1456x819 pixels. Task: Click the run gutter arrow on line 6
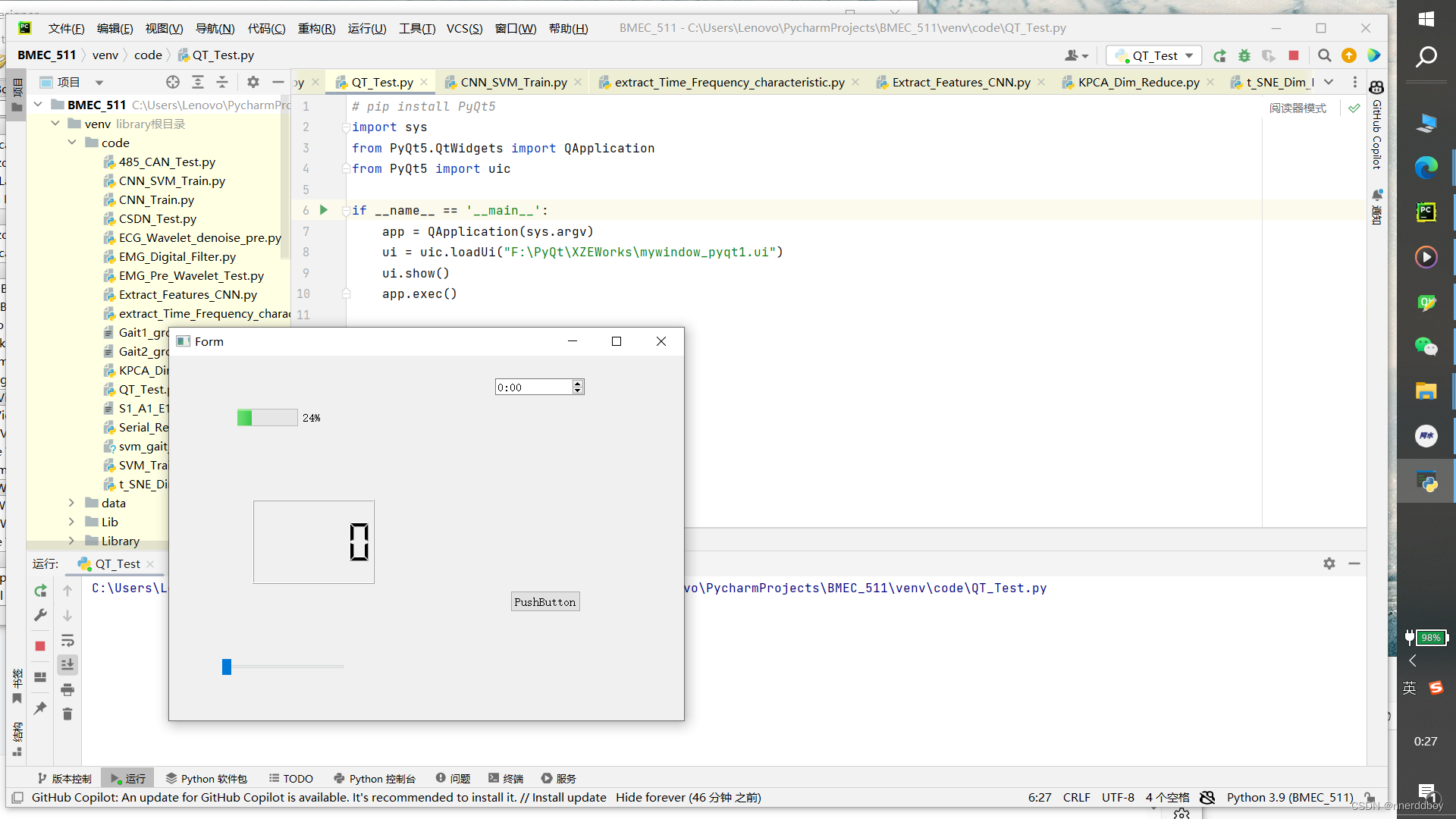pos(324,210)
